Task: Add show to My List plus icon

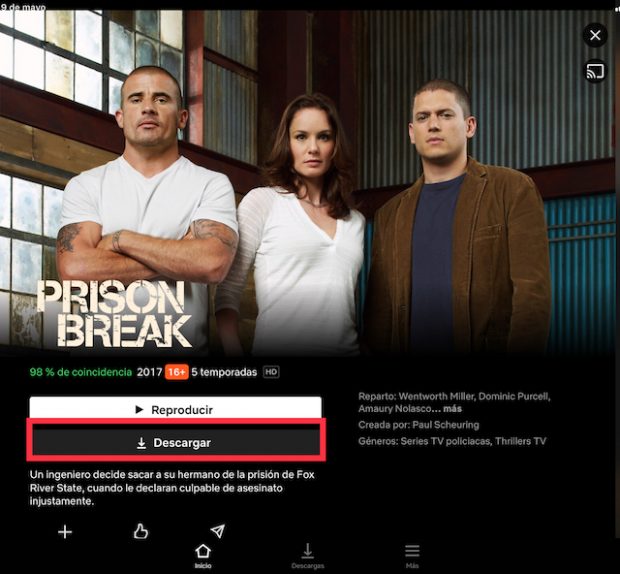Action: pyautogui.click(x=65, y=532)
